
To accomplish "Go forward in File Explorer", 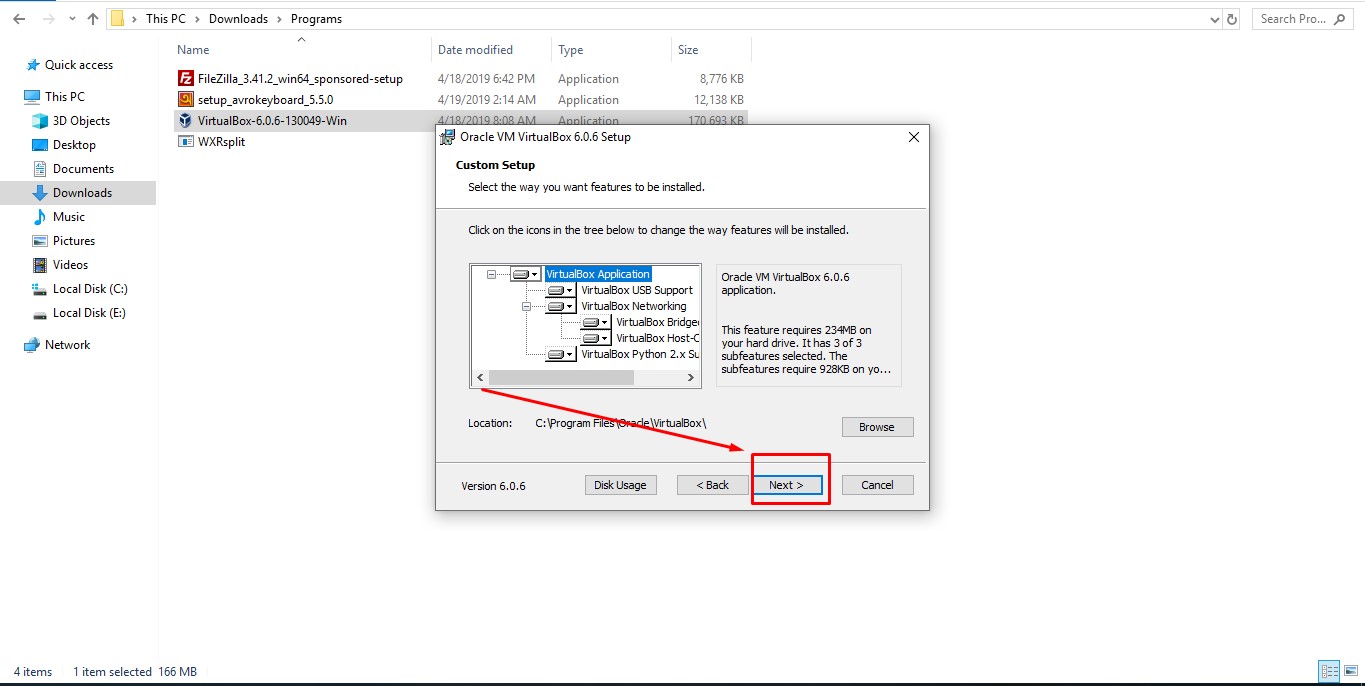I will click(49, 19).
